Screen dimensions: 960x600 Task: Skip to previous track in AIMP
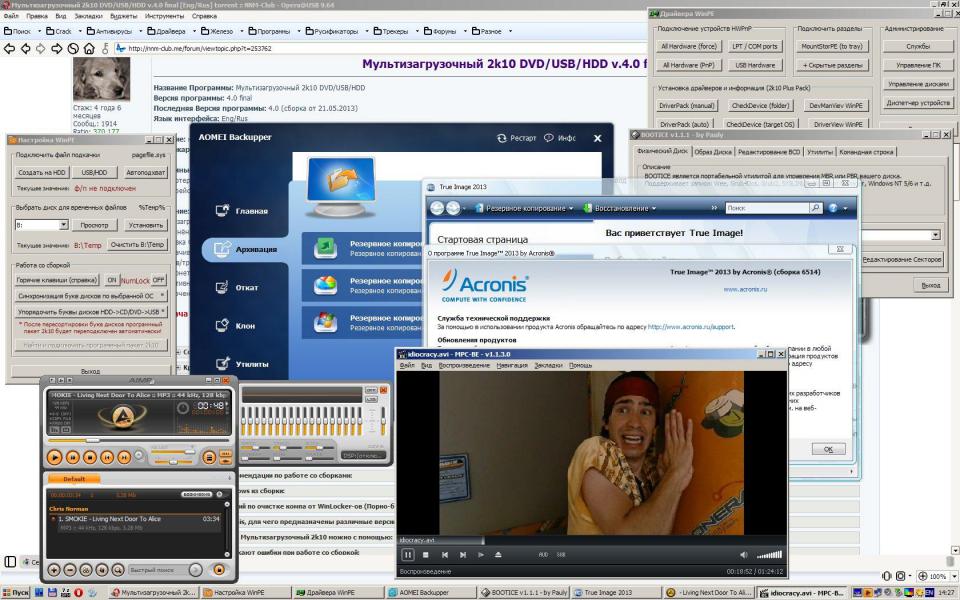coord(107,457)
